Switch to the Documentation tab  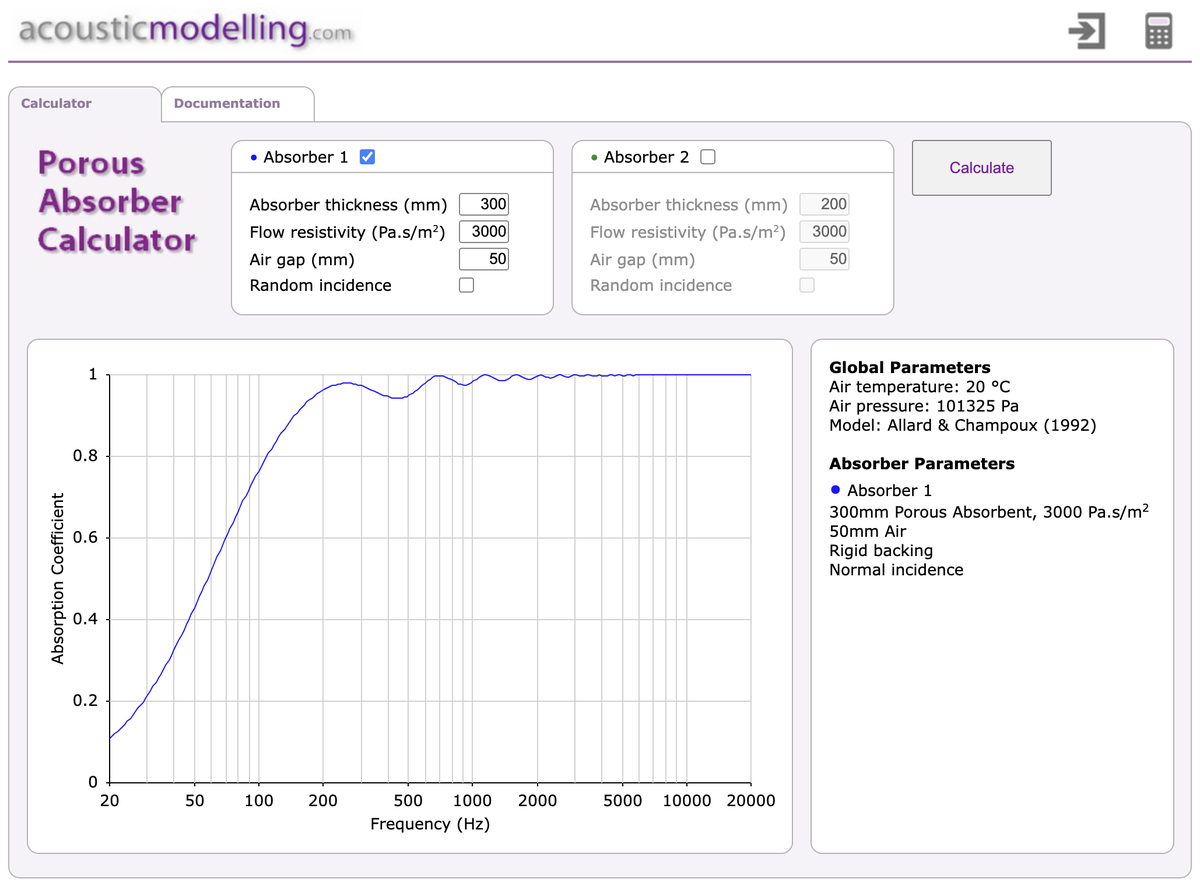[x=227, y=103]
